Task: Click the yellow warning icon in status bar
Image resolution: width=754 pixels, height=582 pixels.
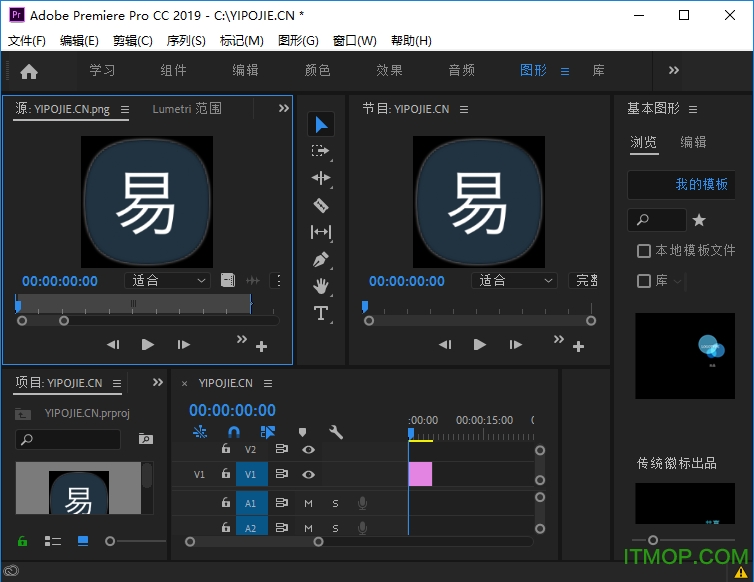Action: tap(741, 572)
